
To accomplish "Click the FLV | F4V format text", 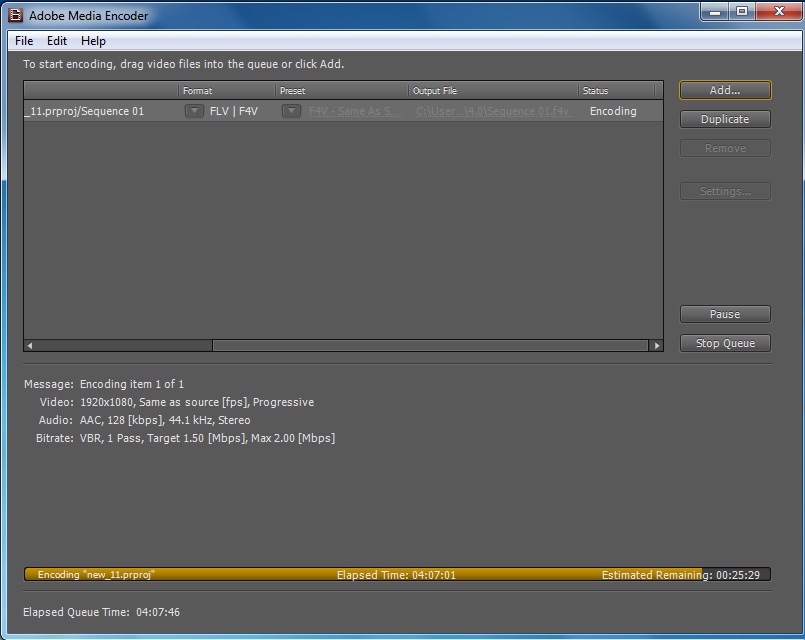I will [234, 111].
